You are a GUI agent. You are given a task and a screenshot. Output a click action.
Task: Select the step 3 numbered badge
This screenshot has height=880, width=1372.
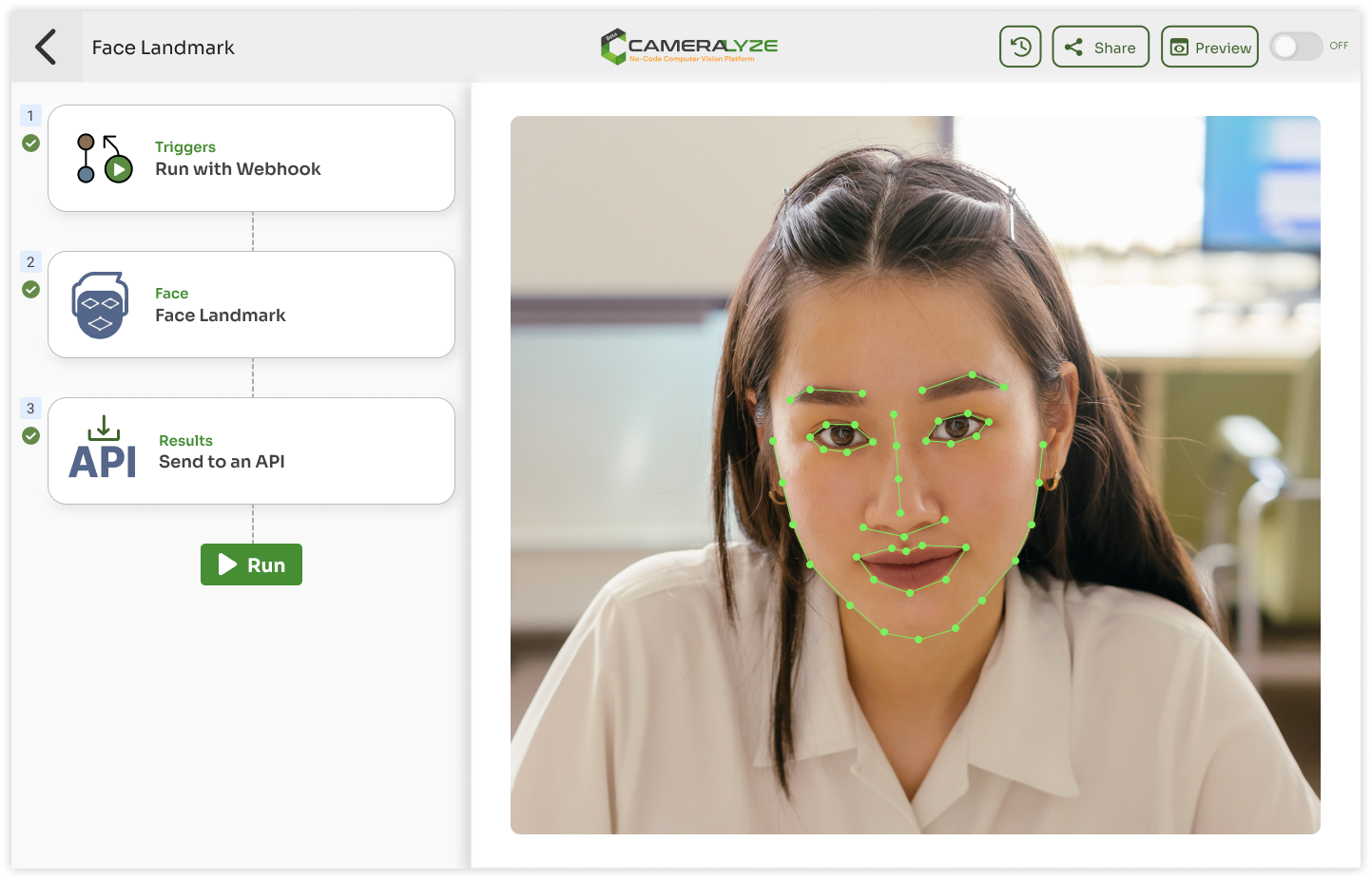click(30, 409)
